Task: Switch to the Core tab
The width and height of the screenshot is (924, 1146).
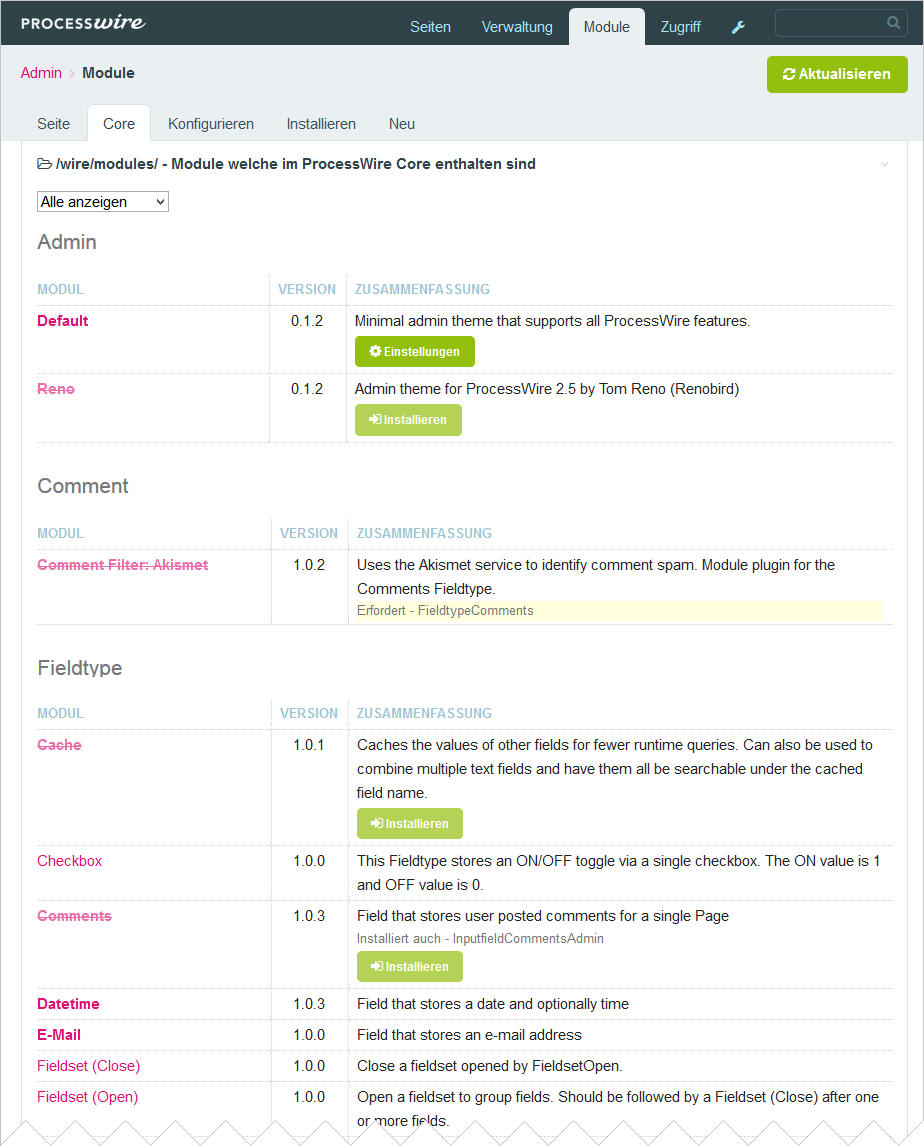Action: tap(119, 124)
